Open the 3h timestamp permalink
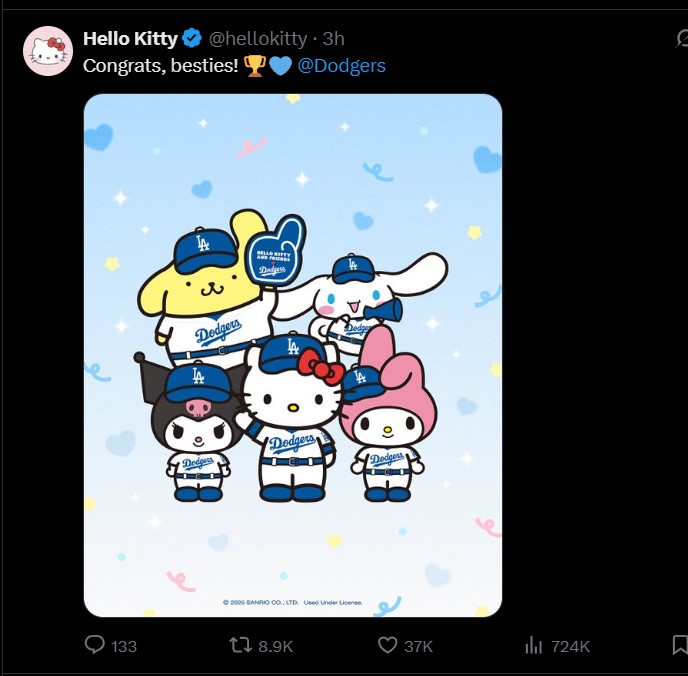 (x=333, y=39)
